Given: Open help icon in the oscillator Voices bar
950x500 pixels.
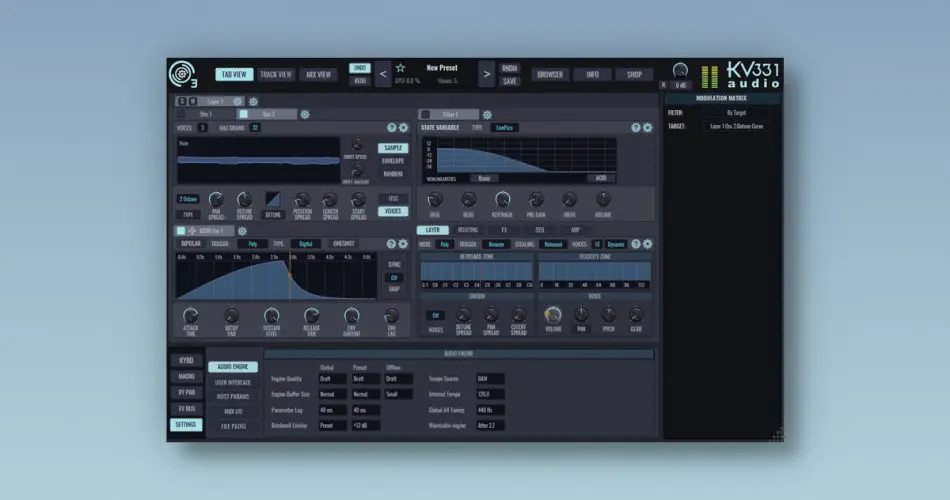Looking at the screenshot, I should pos(391,128).
